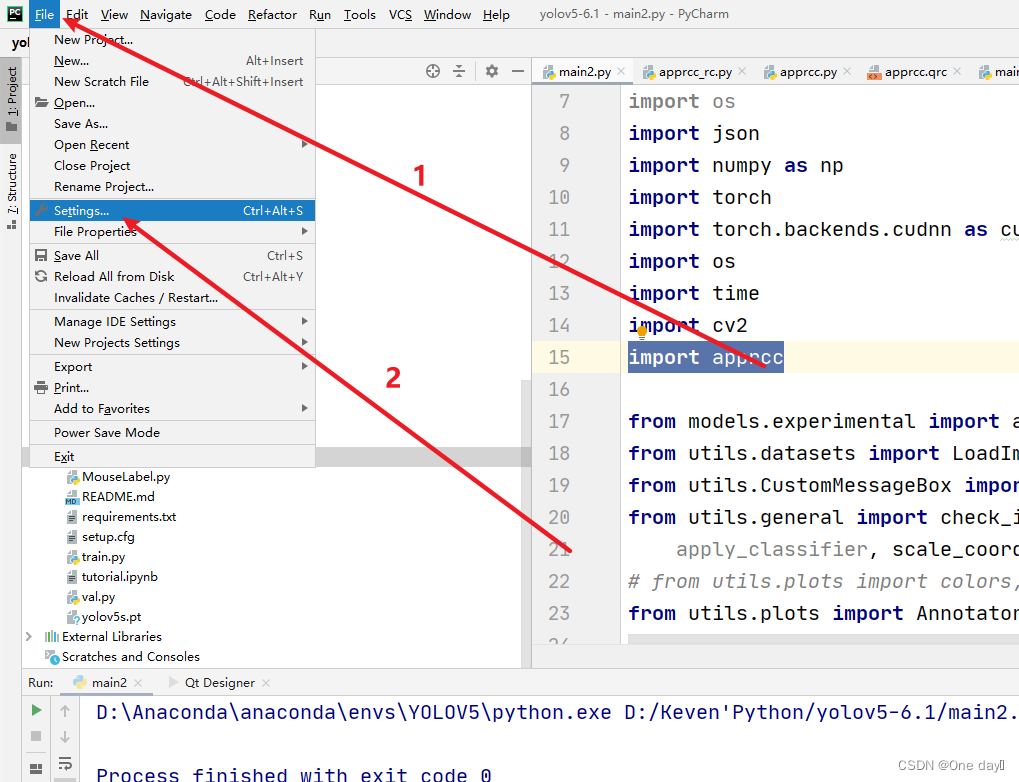Toggle Use Soft Wraps in Run console

point(65,765)
